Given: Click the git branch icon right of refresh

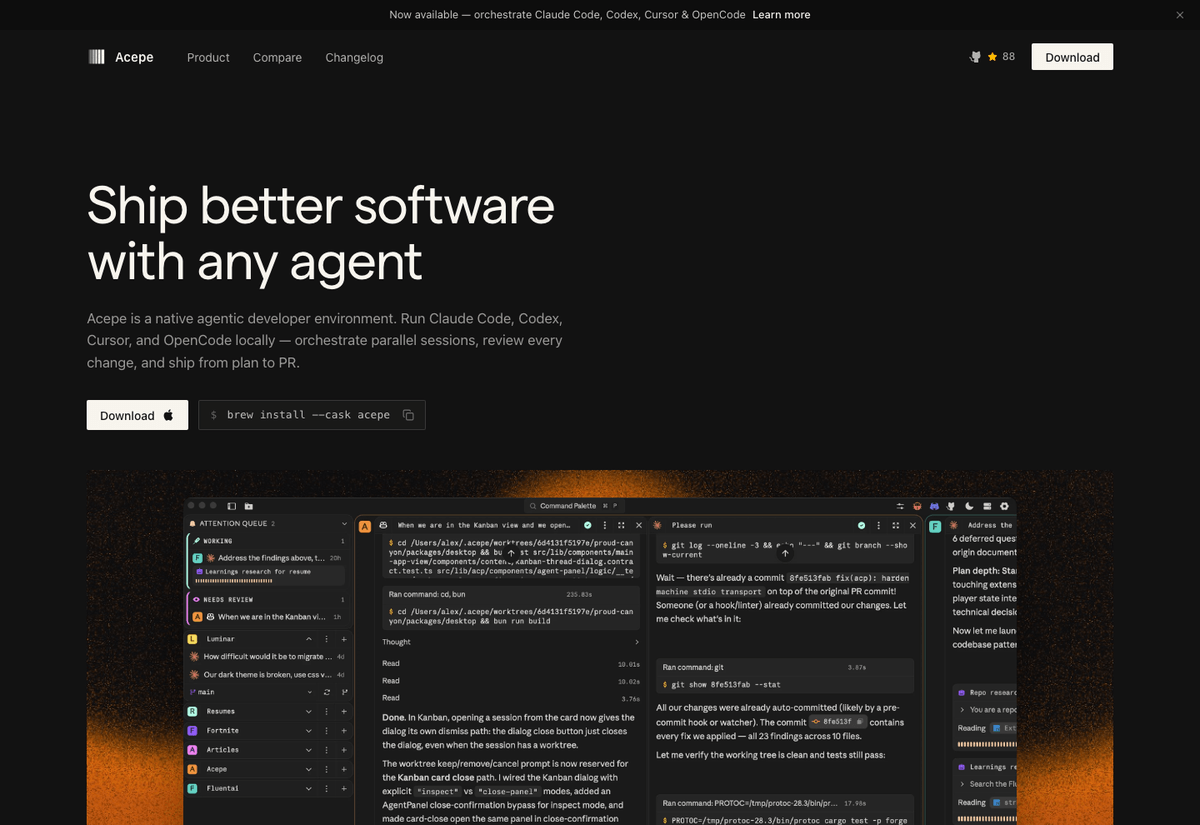Looking at the screenshot, I should tap(343, 692).
